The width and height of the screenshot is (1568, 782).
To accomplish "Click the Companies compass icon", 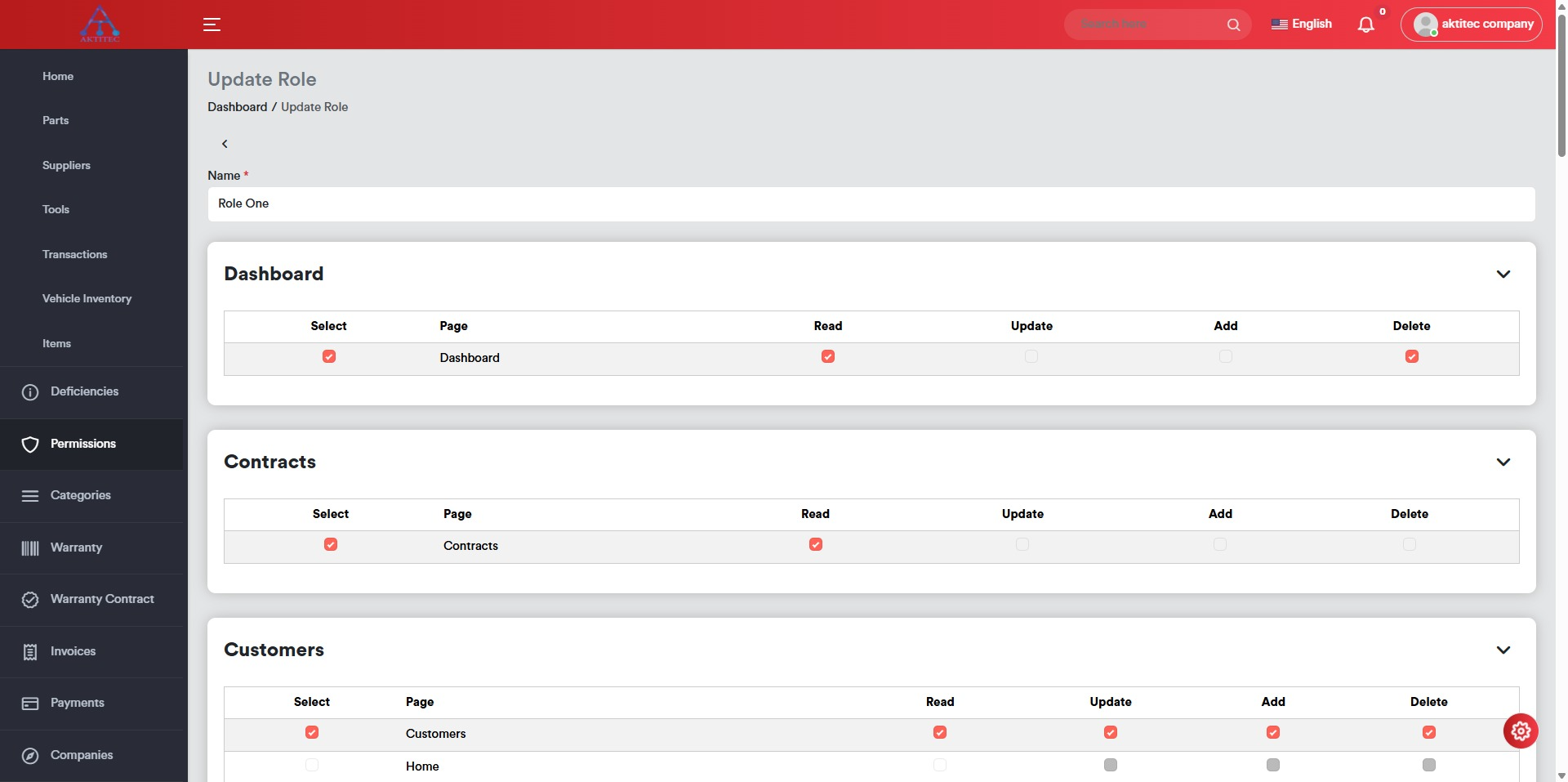I will pyautogui.click(x=30, y=756).
